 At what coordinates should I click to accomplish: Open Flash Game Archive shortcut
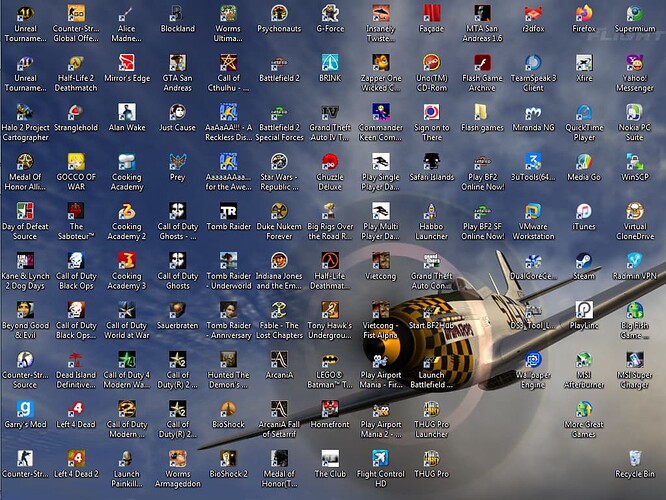click(x=482, y=74)
